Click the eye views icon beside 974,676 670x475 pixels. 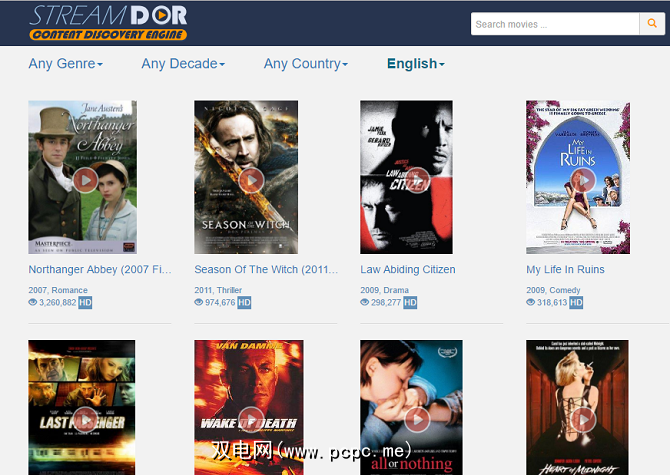(198, 302)
